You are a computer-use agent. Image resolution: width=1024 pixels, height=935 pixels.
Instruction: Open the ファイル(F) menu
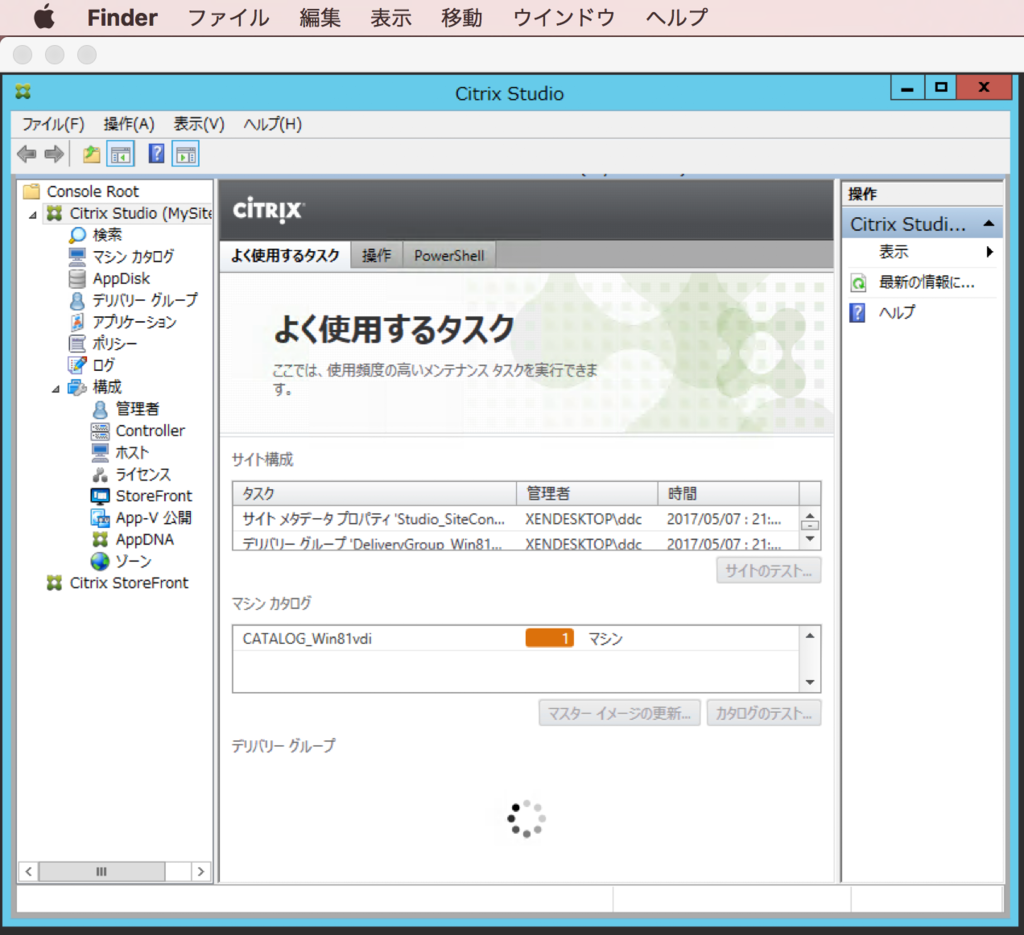[54, 124]
